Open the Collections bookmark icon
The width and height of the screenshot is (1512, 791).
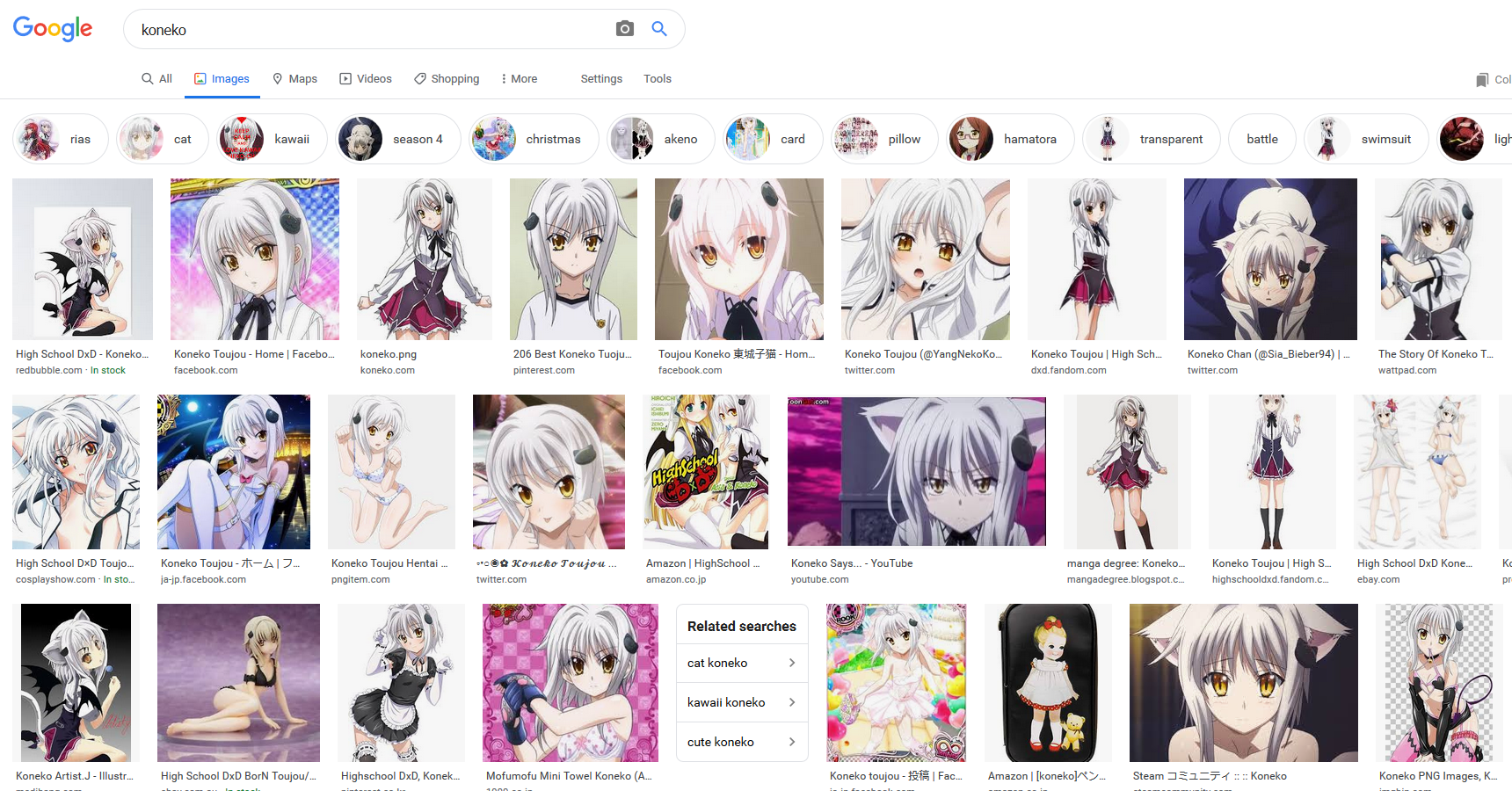[1483, 80]
